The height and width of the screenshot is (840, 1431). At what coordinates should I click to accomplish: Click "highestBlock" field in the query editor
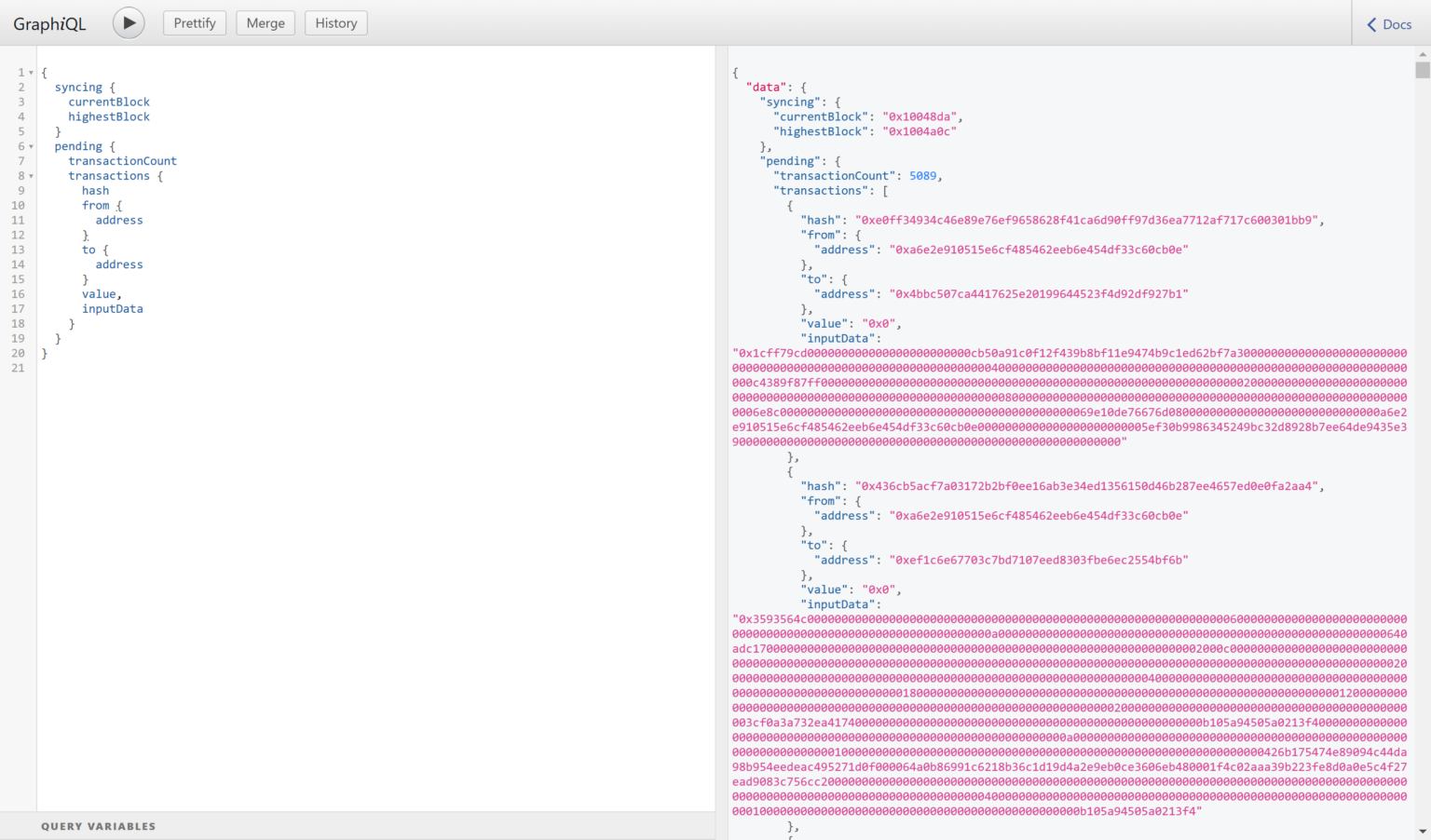click(x=109, y=117)
